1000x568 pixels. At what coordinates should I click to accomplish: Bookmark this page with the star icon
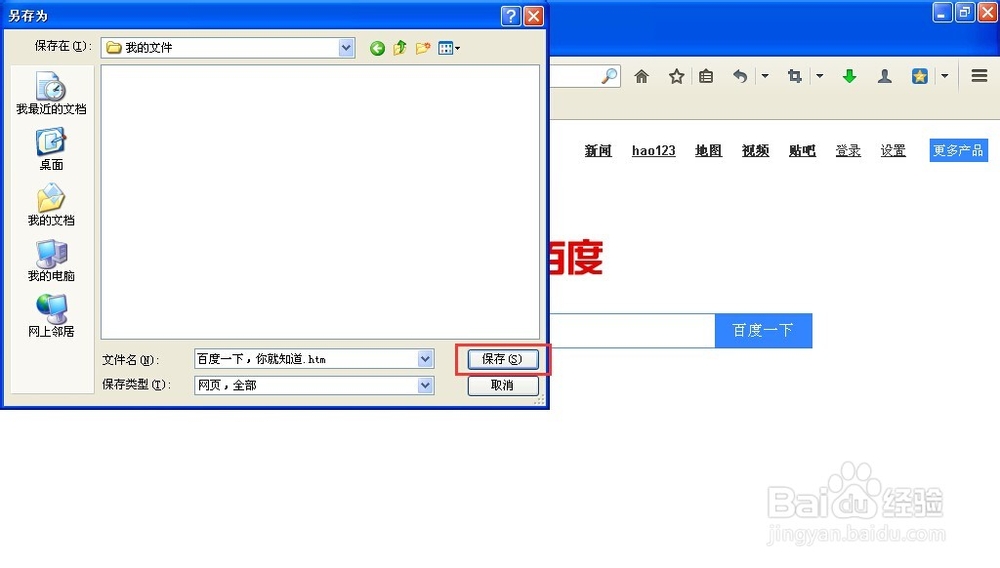tap(677, 76)
